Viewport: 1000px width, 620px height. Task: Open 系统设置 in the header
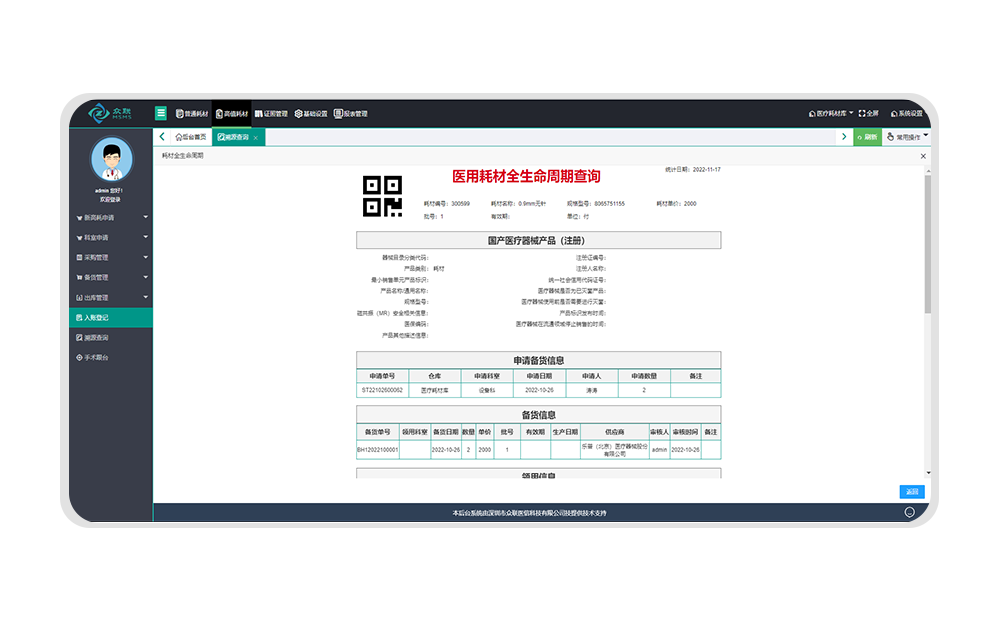pos(905,114)
